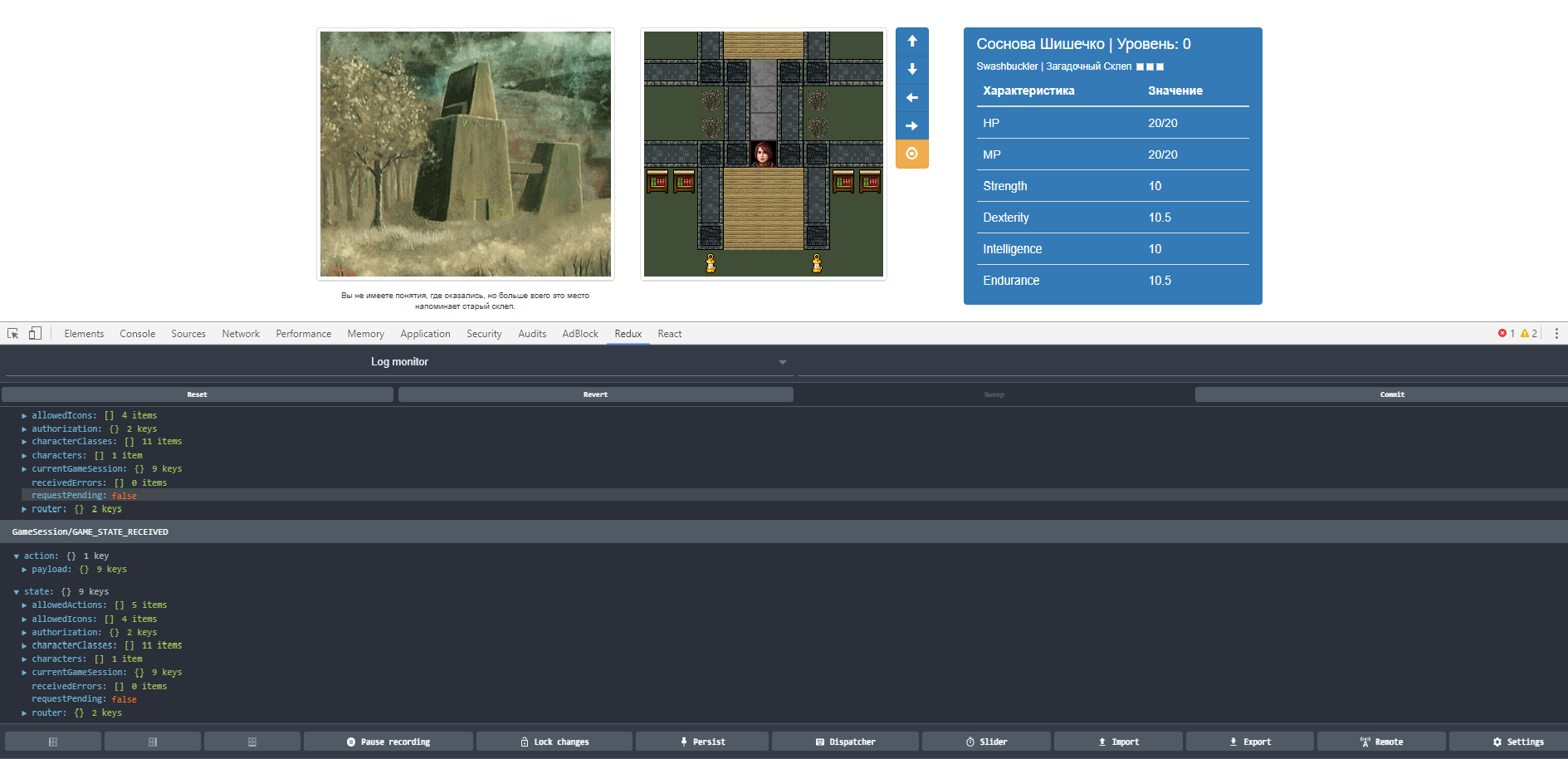Expand the top characterClasses tree node

pyautogui.click(x=24, y=442)
